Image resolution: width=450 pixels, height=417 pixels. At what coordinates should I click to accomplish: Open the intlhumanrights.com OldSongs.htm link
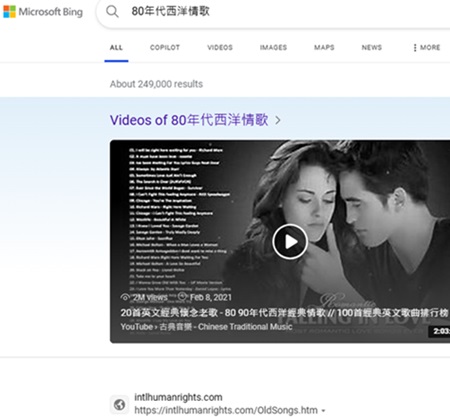(226, 410)
